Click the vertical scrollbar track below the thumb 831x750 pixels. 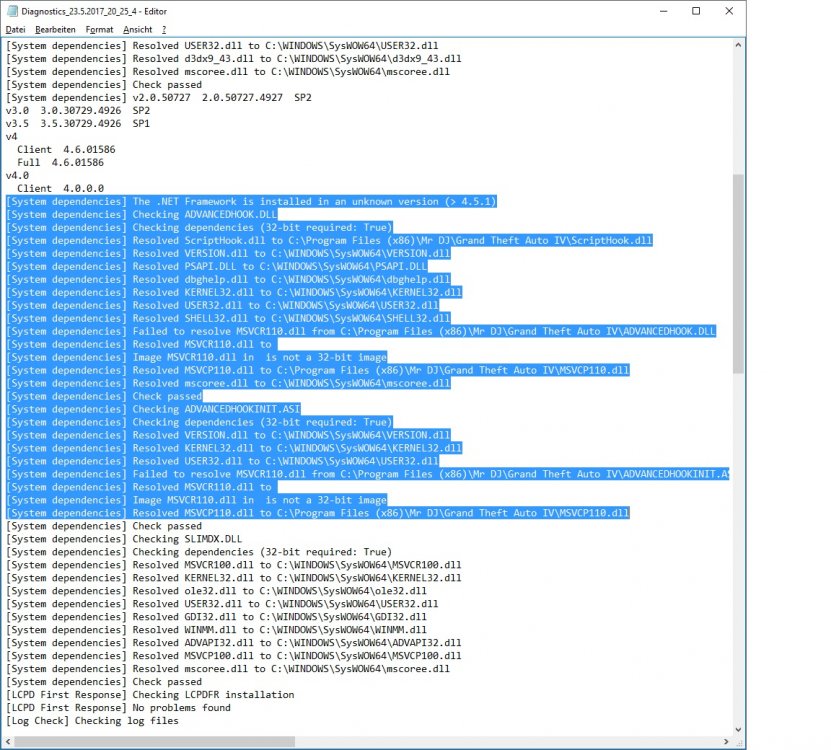point(740,500)
